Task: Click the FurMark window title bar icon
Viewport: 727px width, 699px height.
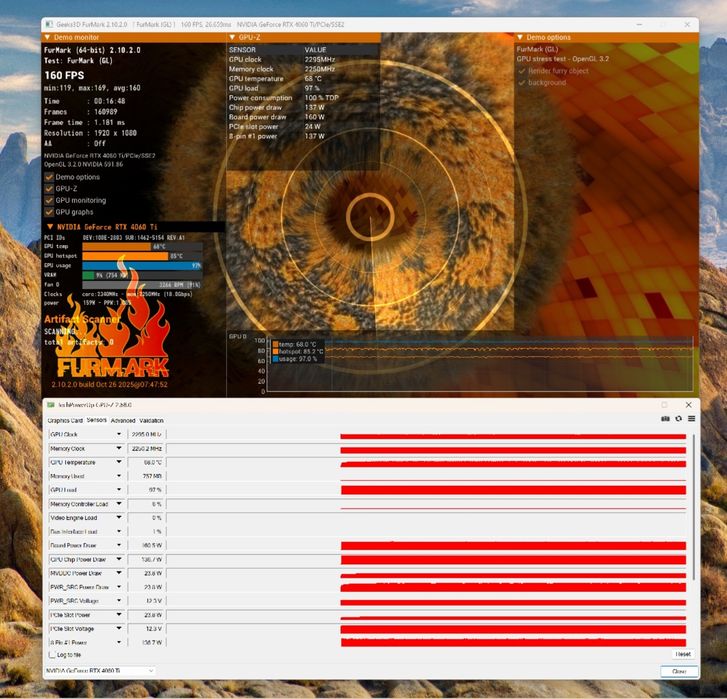Action: pos(49,25)
